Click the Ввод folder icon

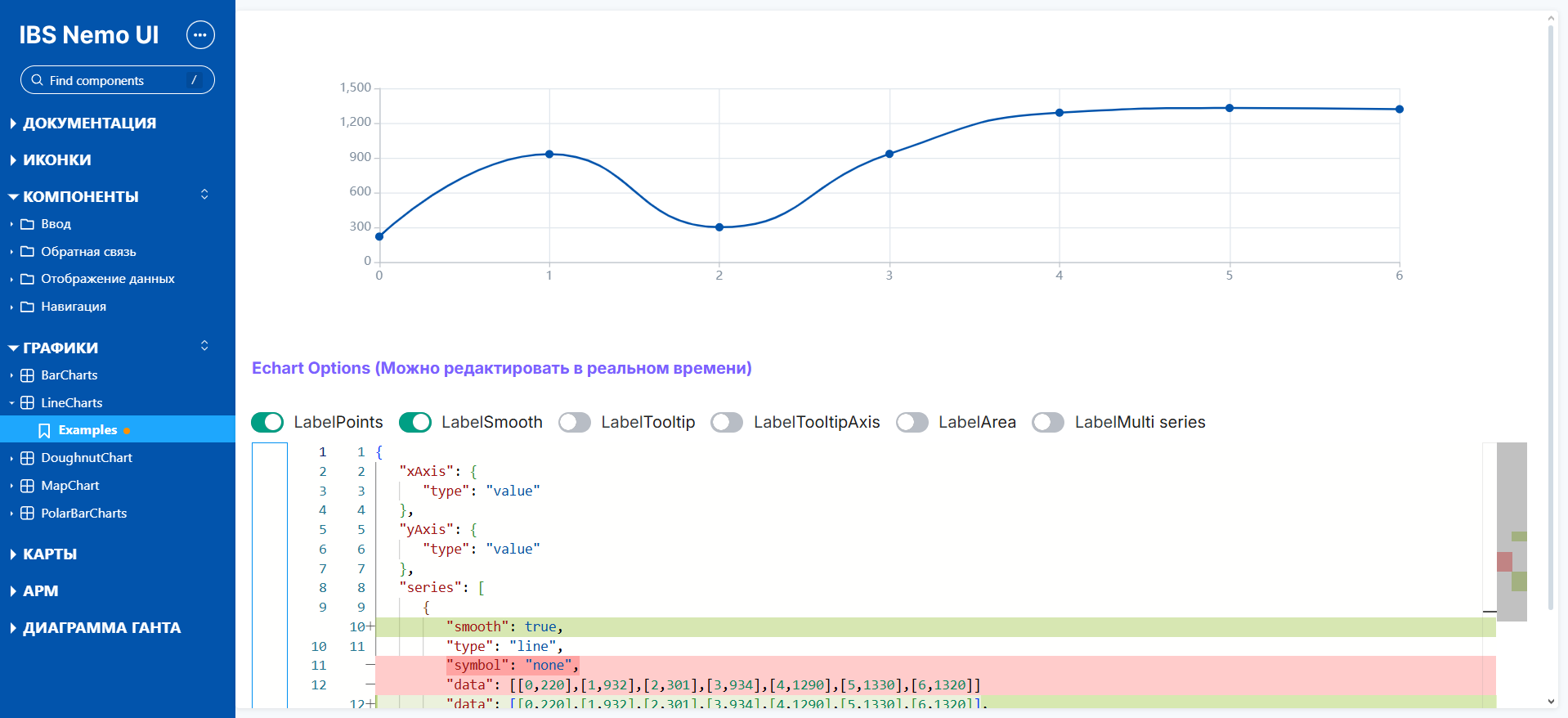27,224
